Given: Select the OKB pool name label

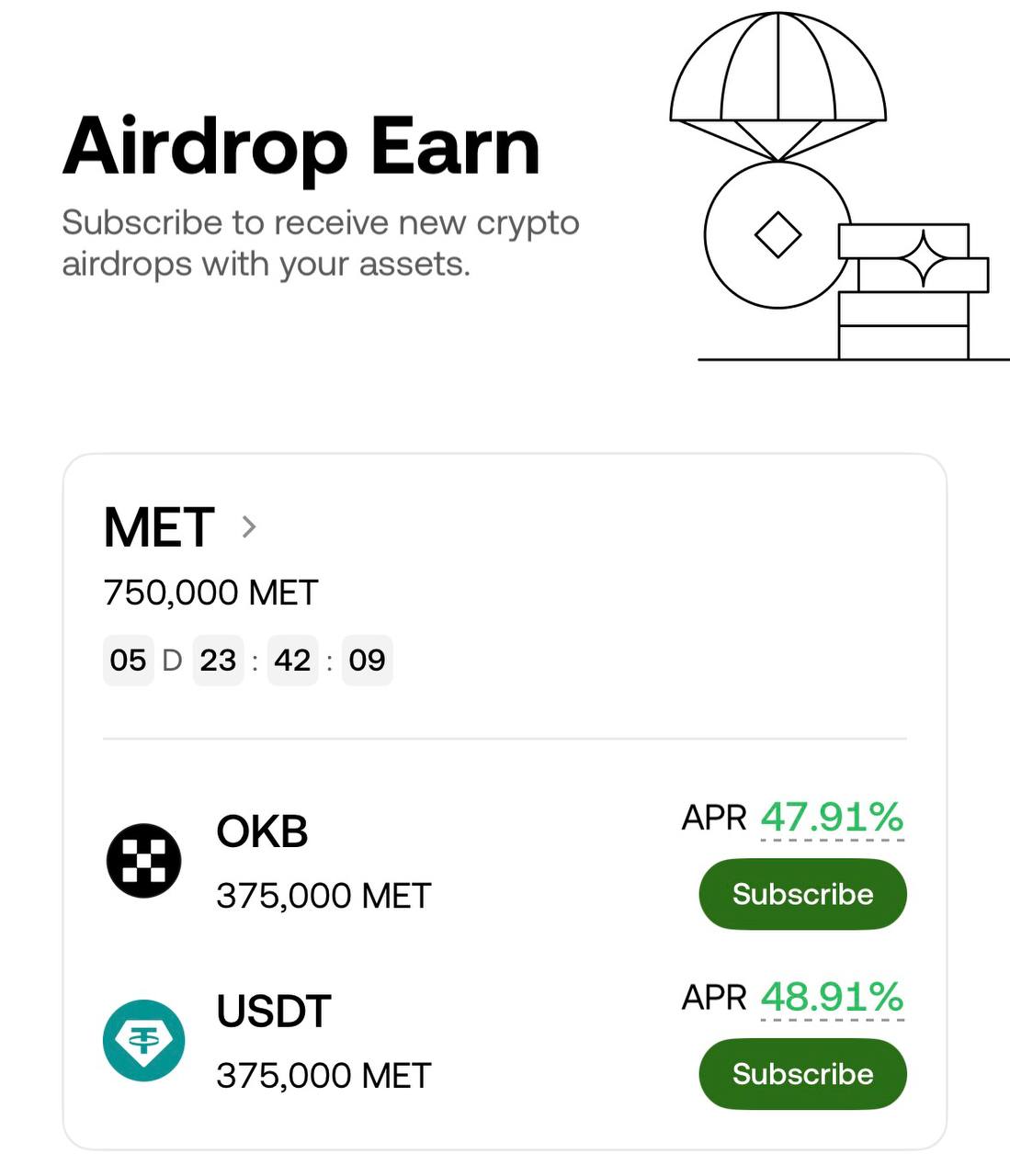Looking at the screenshot, I should [262, 831].
